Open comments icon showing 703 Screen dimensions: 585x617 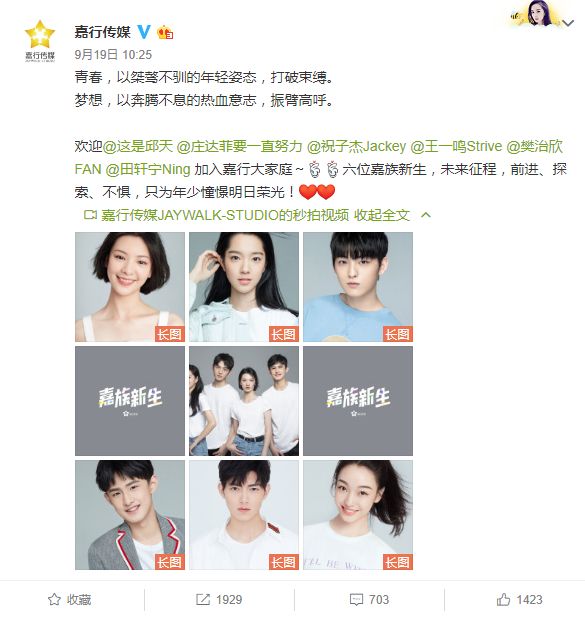(x=356, y=599)
